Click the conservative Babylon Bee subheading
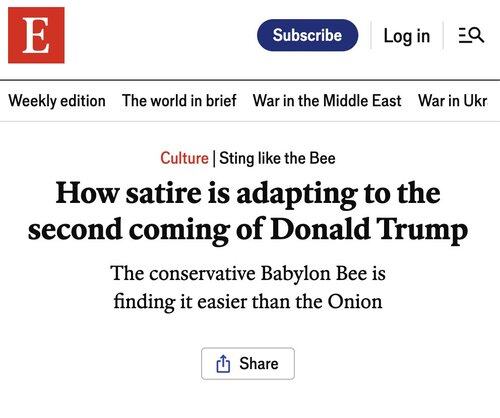Viewport: 500px width, 418px height. 248,287
